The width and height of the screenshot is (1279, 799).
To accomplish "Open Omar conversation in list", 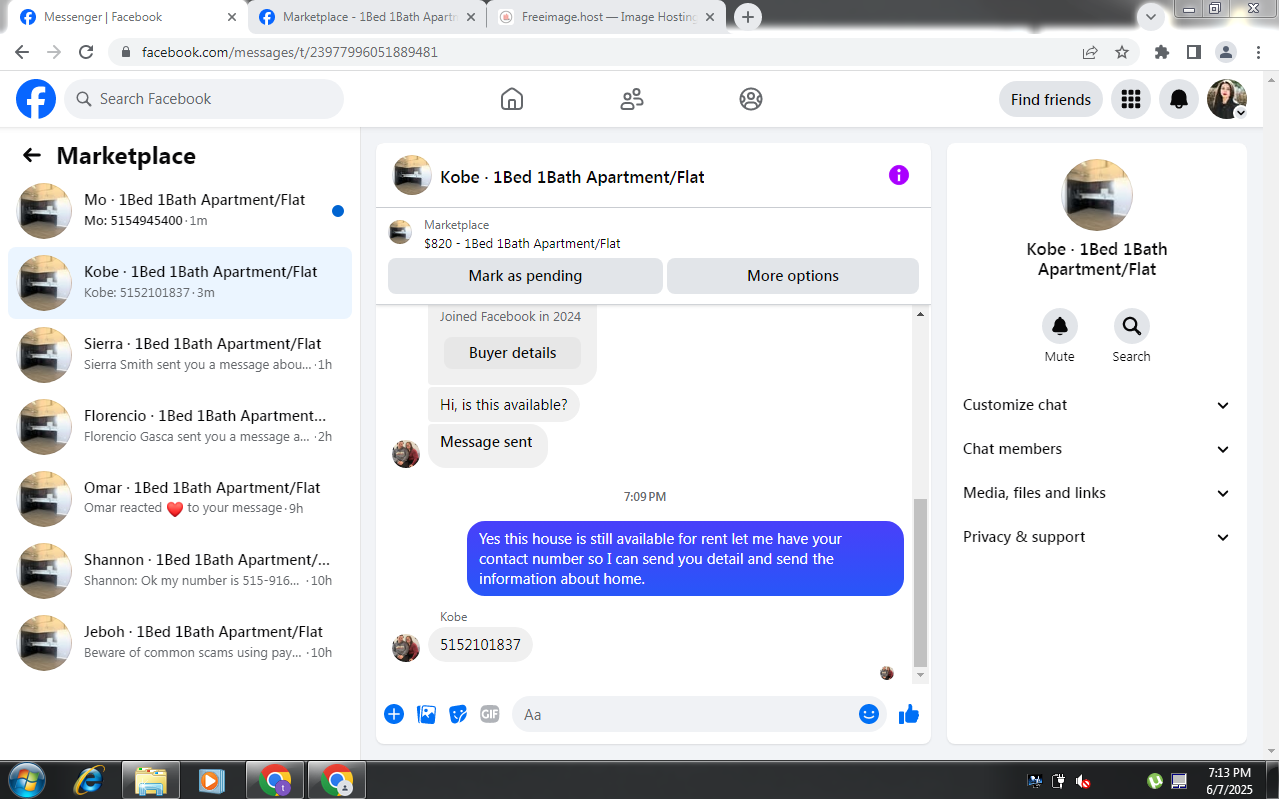I will coord(180,499).
